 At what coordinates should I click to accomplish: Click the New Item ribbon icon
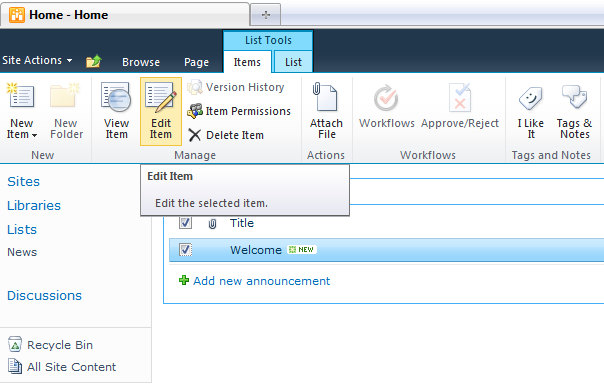pyautogui.click(x=20, y=95)
